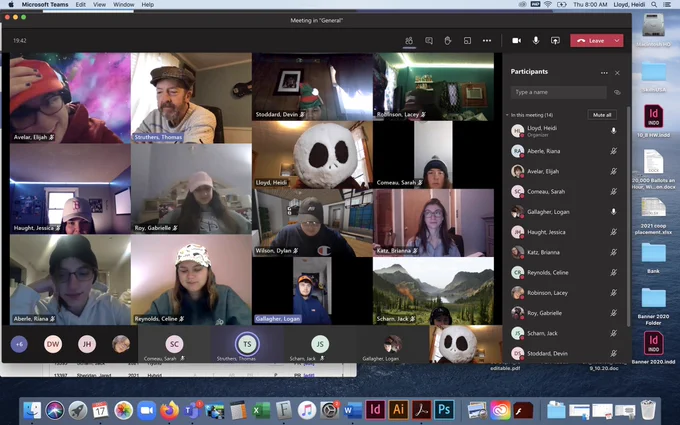Collapse the 'In this meeting (14)' section
Image resolution: width=680 pixels, height=425 pixels.
click(507, 115)
